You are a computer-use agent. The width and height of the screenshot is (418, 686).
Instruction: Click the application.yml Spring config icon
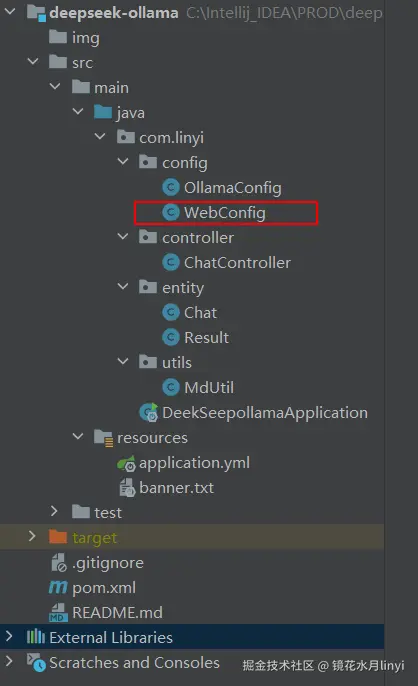(126, 463)
